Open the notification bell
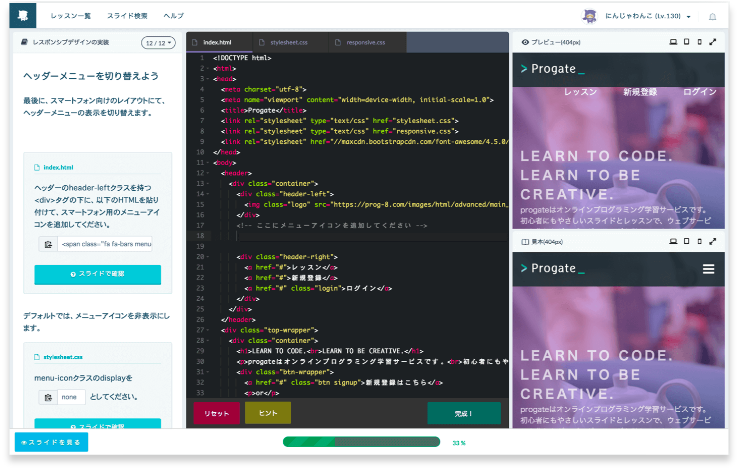The height and width of the screenshot is (470, 739). pyautogui.click(x=713, y=16)
